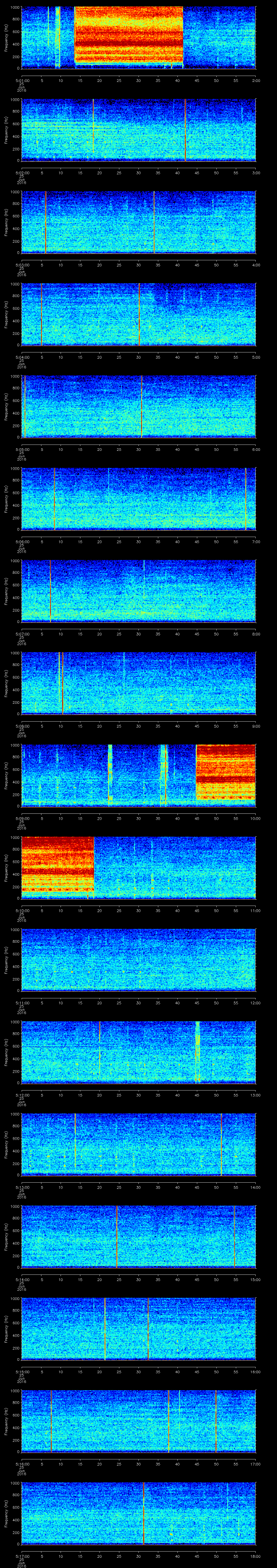The height and width of the screenshot is (1568, 277).
Task: Open the spectrogram panel starting at 5:07:00
Action: coord(139,591)
